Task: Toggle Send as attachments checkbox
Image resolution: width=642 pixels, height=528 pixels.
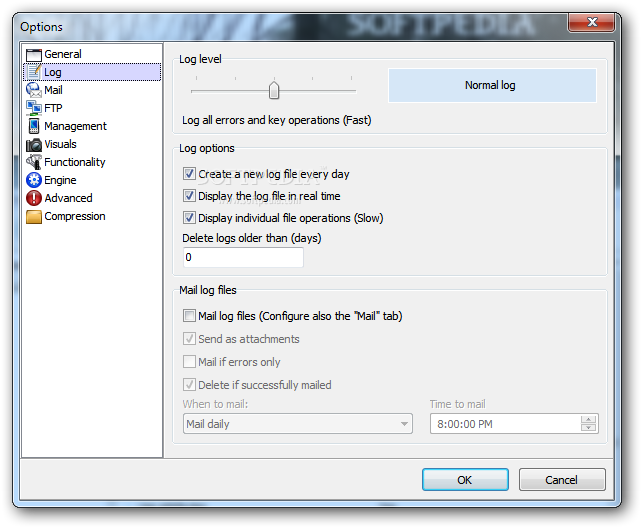Action: 189,338
